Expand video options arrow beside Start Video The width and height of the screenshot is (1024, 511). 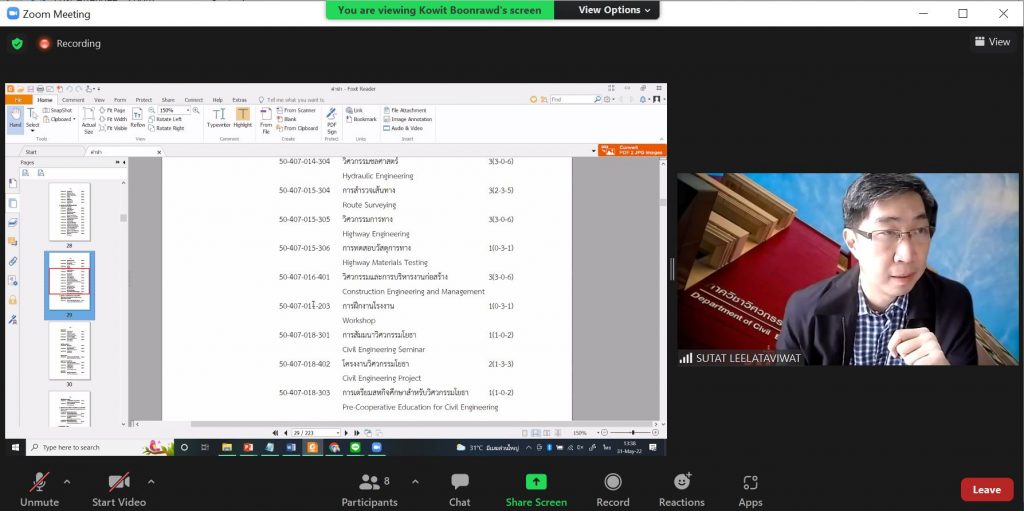point(151,481)
